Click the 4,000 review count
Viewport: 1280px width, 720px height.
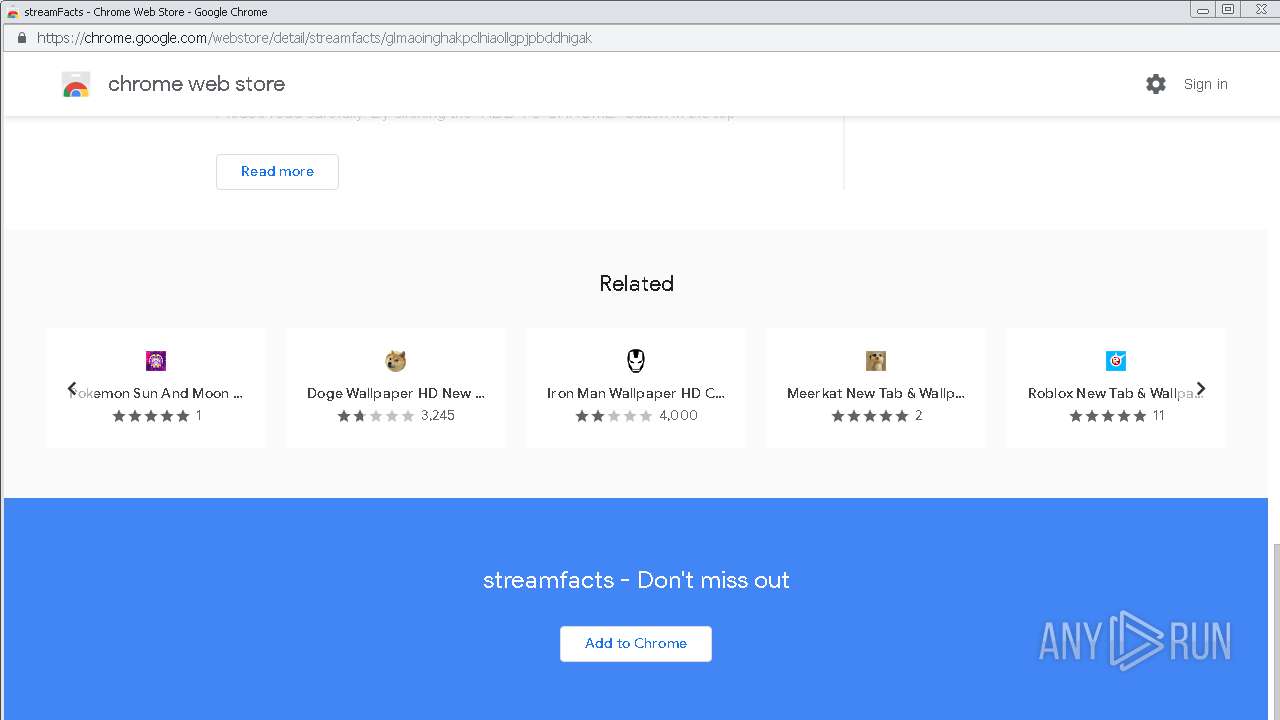point(678,416)
